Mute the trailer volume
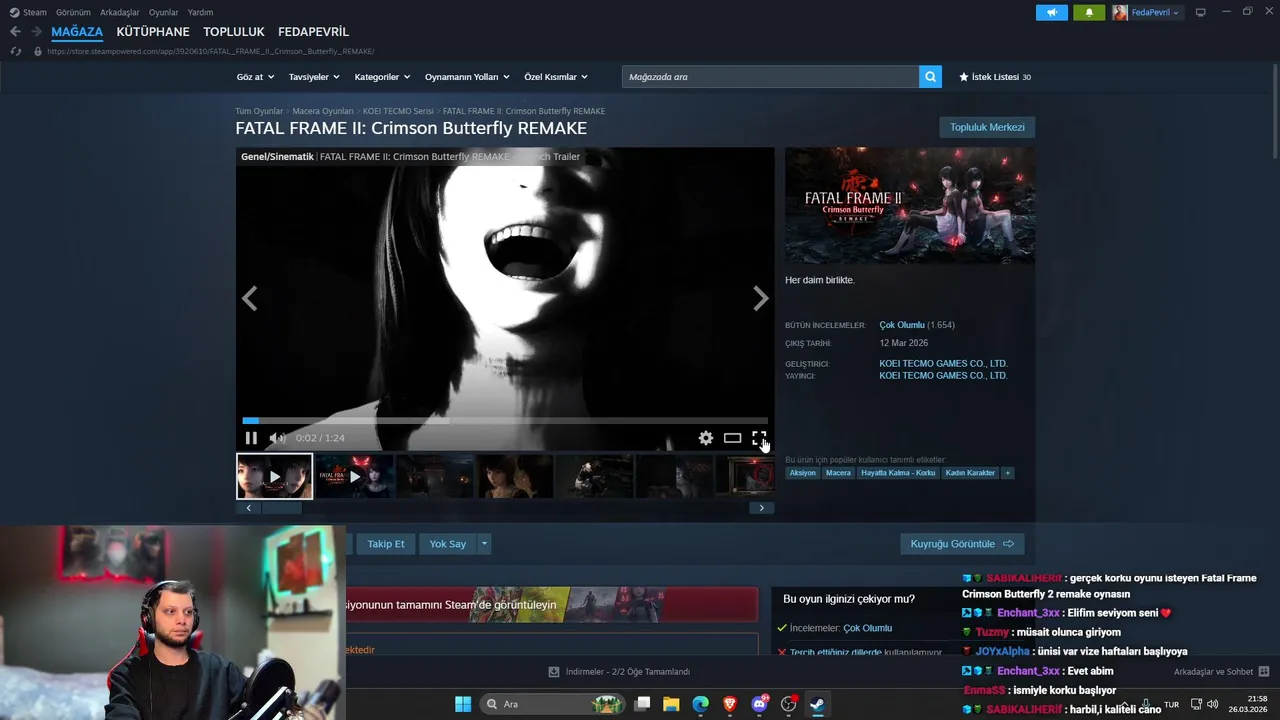 (277, 438)
